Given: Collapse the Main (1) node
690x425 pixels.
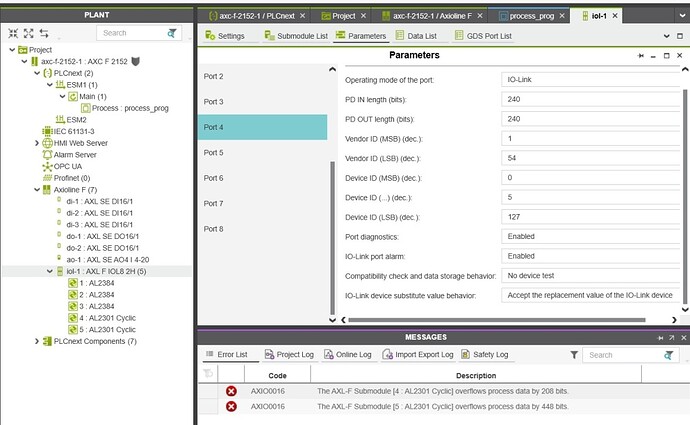Looking at the screenshot, I should tap(62, 96).
